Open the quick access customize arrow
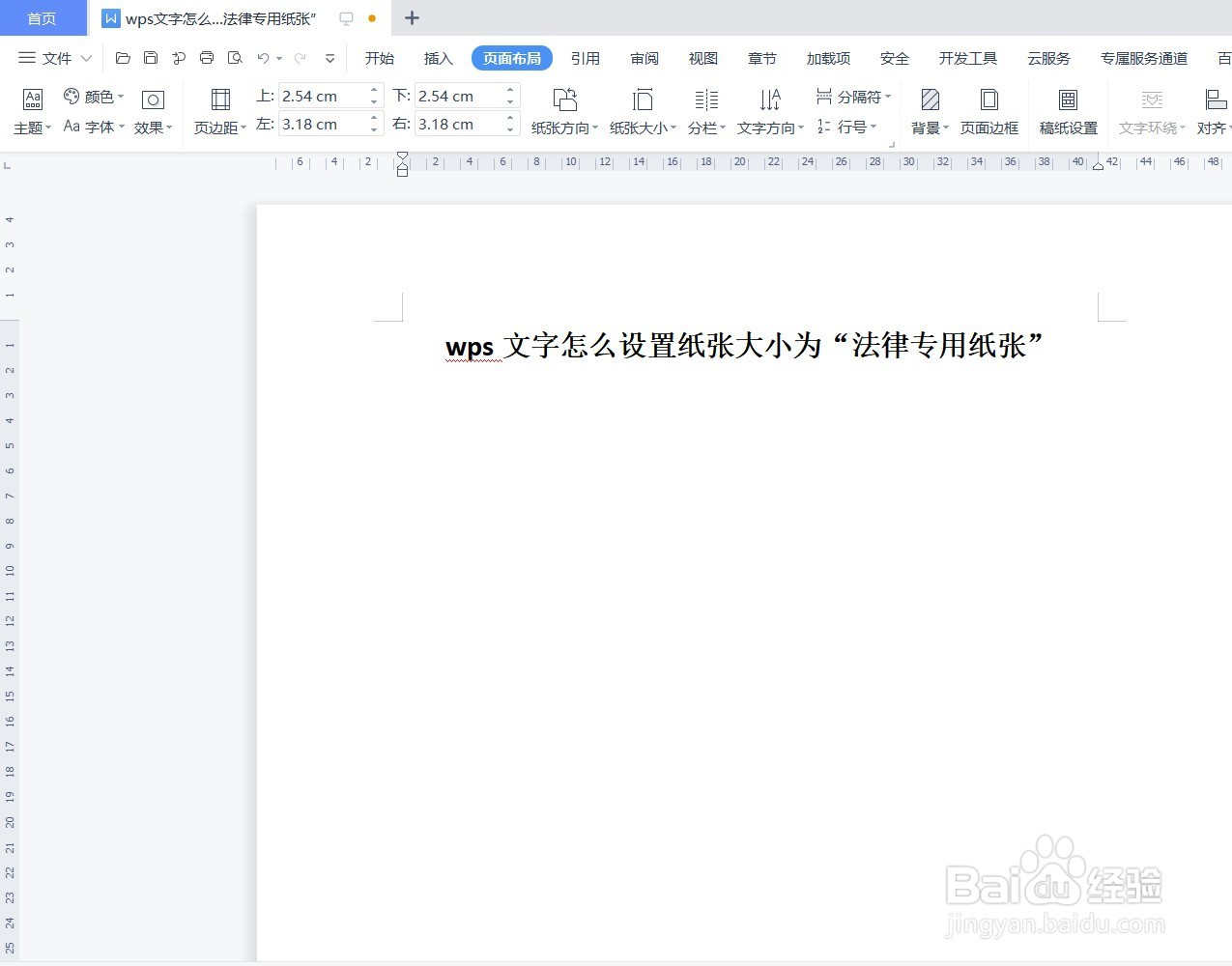This screenshot has width=1232, height=966. [329, 59]
